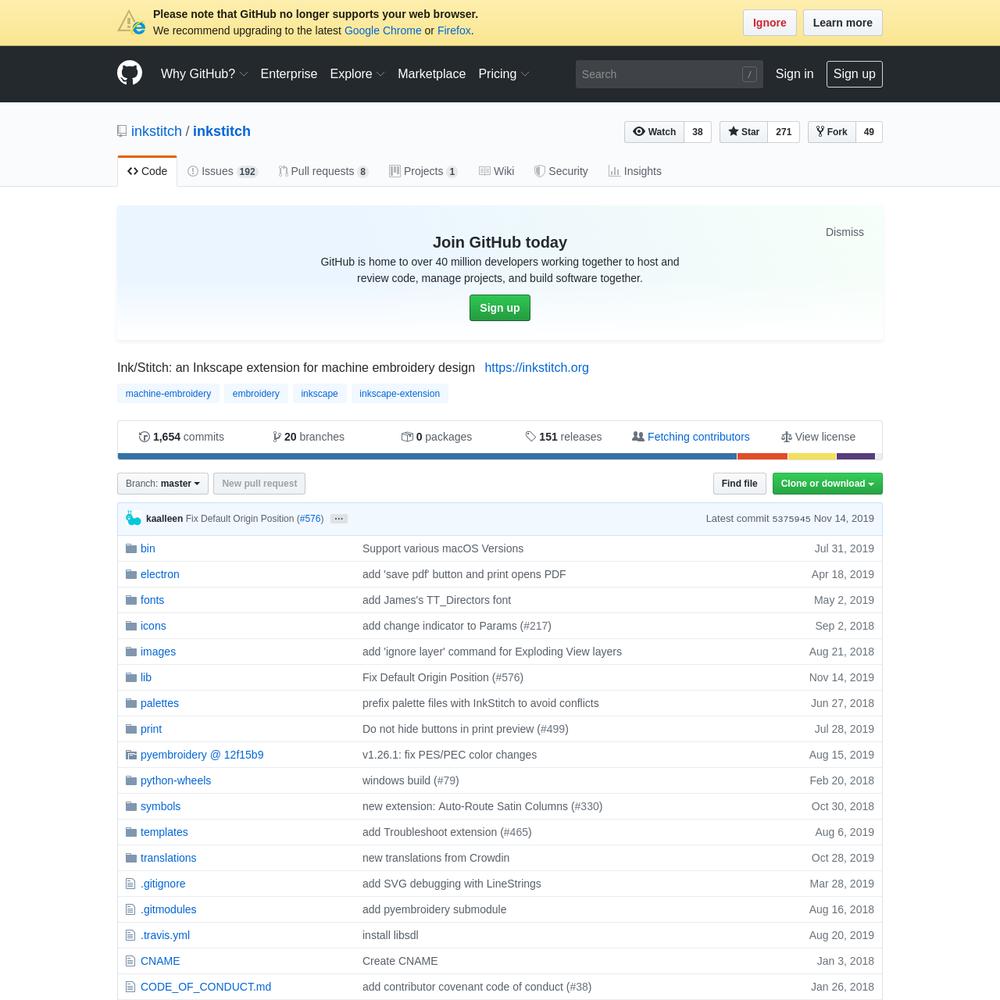The width and height of the screenshot is (1000, 1000).
Task: Switch to the Pull requests tab
Action: pos(323,171)
